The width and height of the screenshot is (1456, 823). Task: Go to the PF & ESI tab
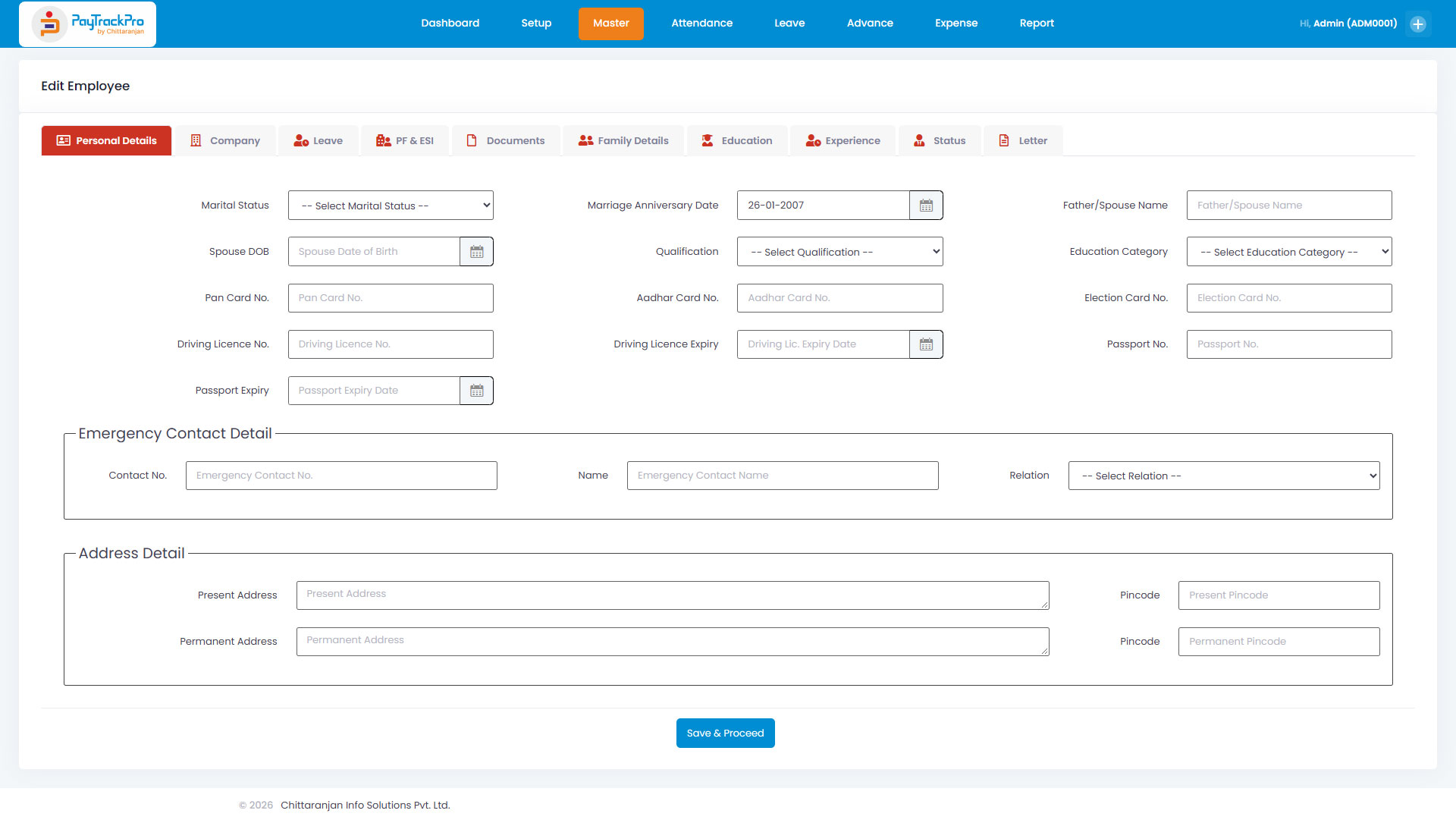click(405, 141)
